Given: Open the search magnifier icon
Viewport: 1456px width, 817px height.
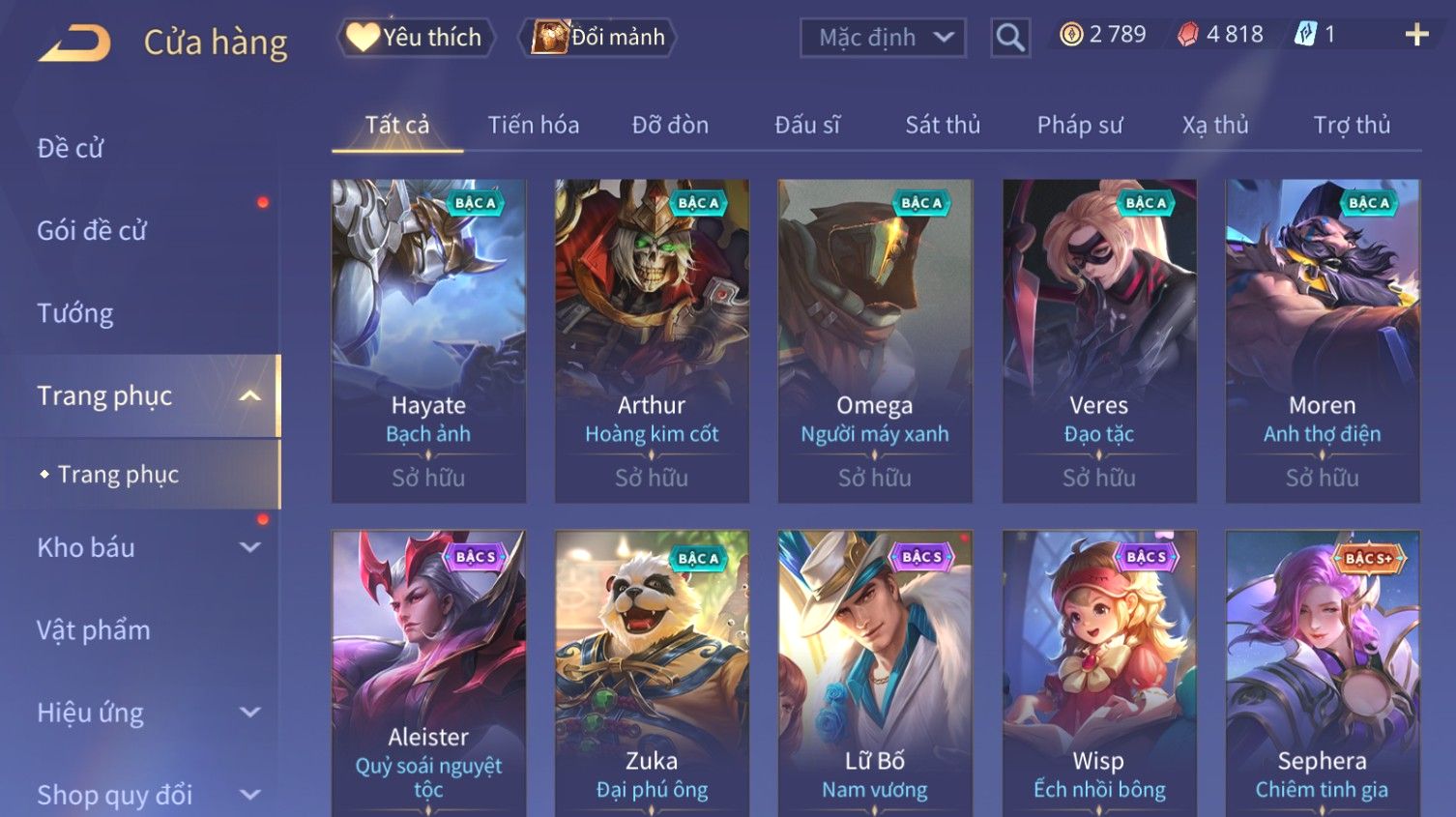Looking at the screenshot, I should point(1010,38).
